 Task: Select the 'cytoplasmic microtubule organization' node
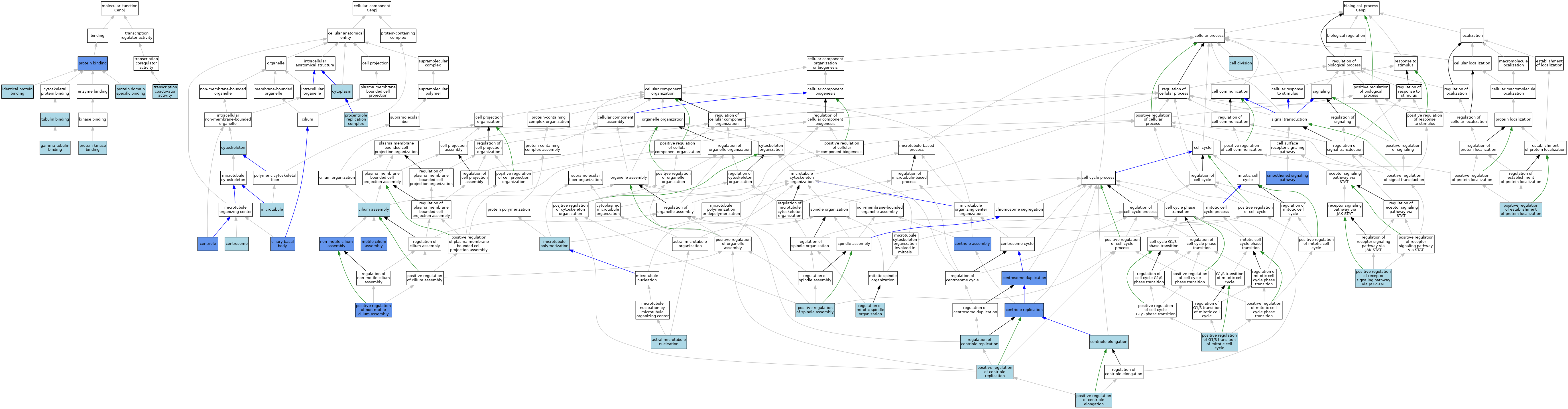tap(608, 209)
